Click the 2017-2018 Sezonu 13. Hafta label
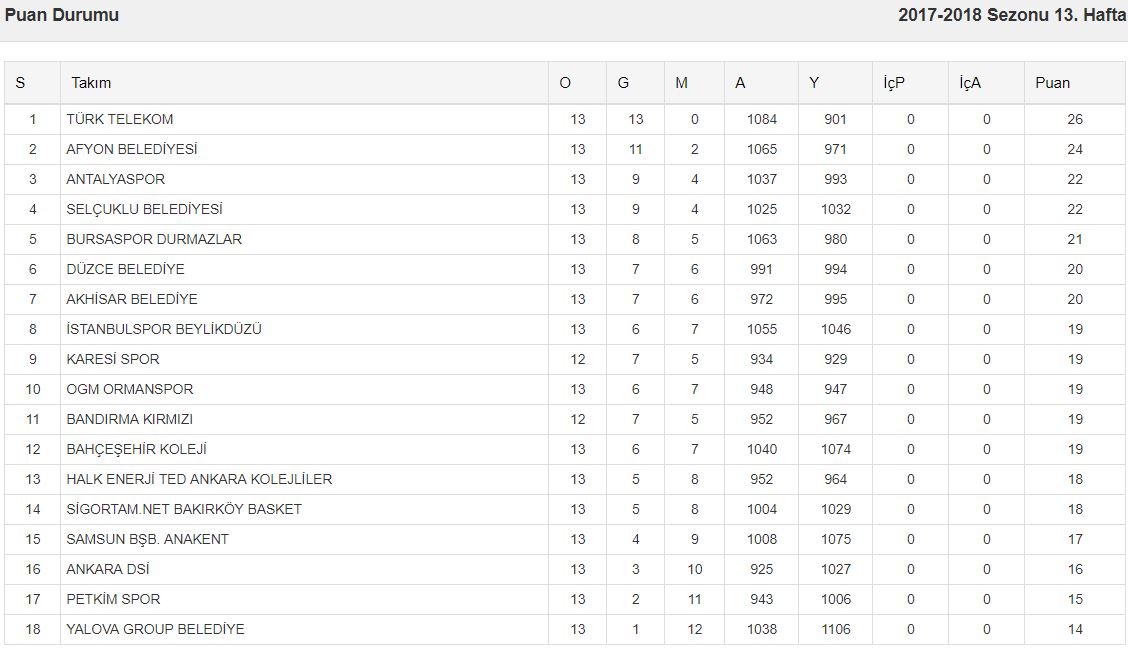 point(1012,15)
